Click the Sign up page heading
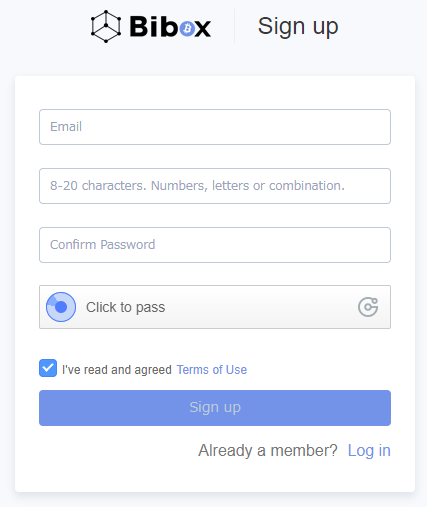Viewport: 427px width, 507px height. tap(298, 27)
